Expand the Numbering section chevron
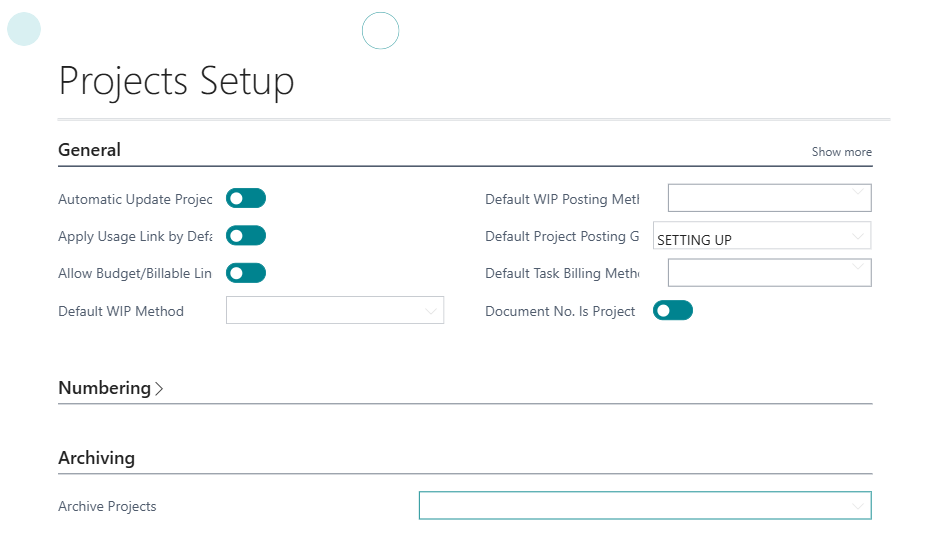Screen dimensions: 948x542 click(x=159, y=389)
